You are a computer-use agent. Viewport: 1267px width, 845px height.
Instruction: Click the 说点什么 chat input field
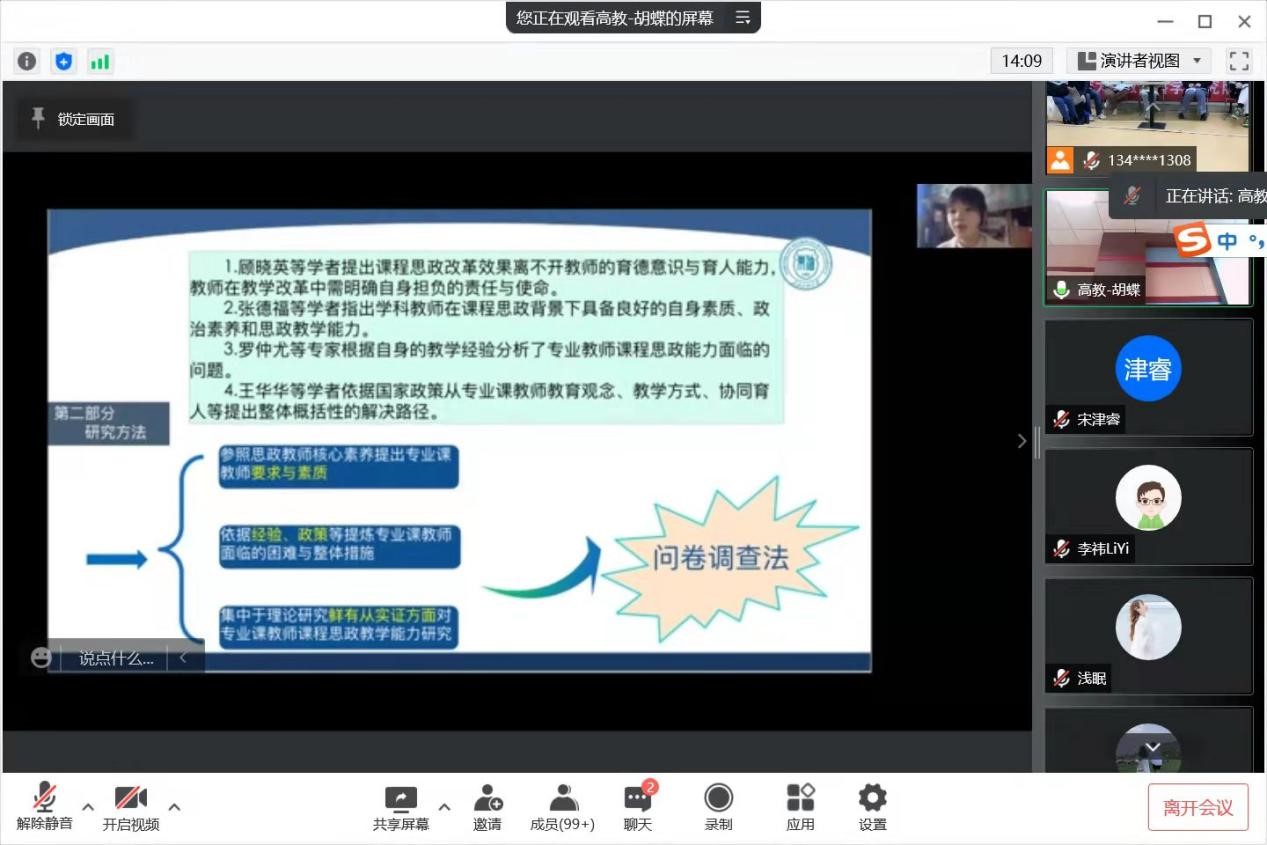pos(116,658)
